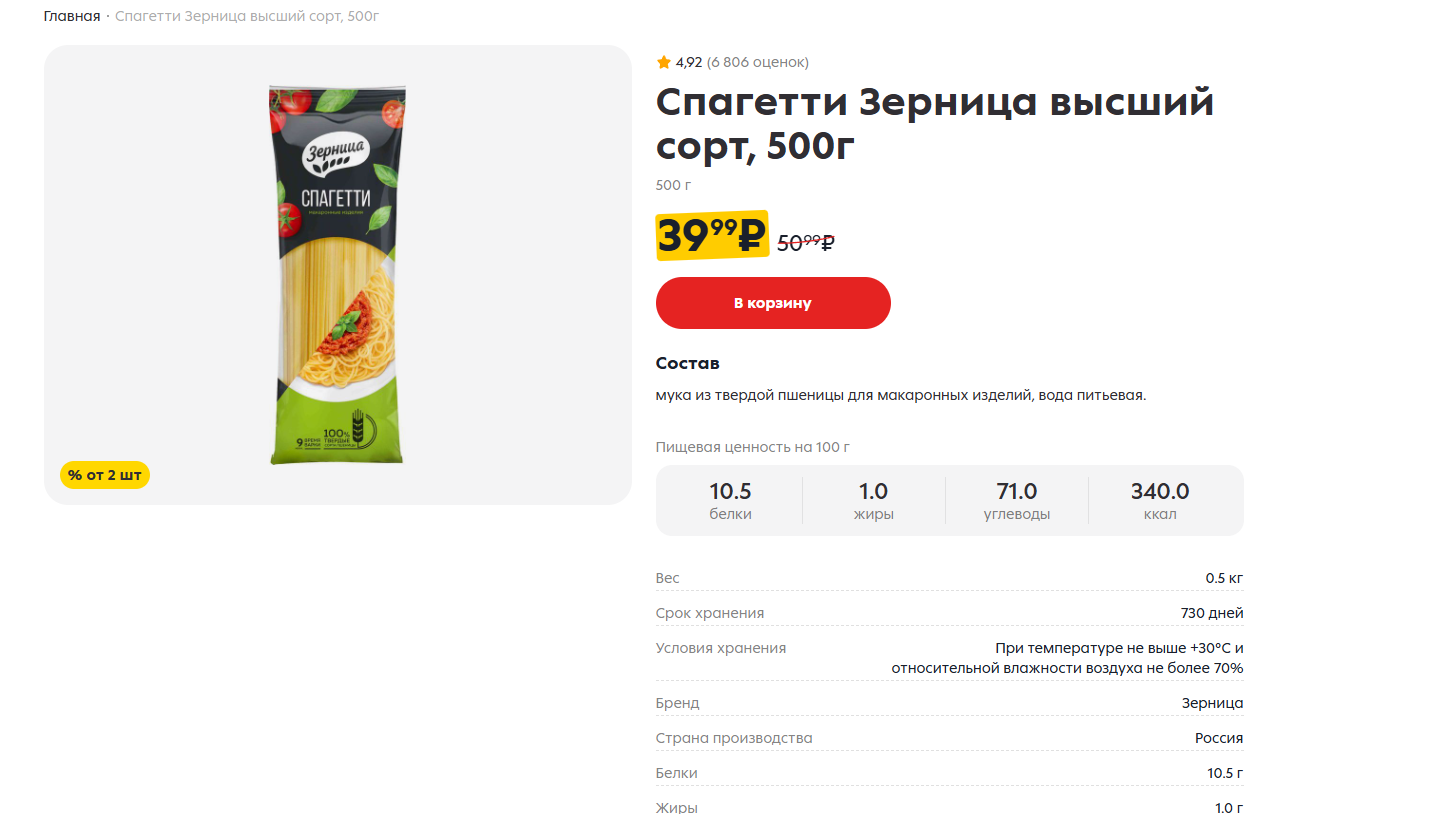
Task: Select the 71.0 углеводы nutrition cell
Action: coord(1017,501)
